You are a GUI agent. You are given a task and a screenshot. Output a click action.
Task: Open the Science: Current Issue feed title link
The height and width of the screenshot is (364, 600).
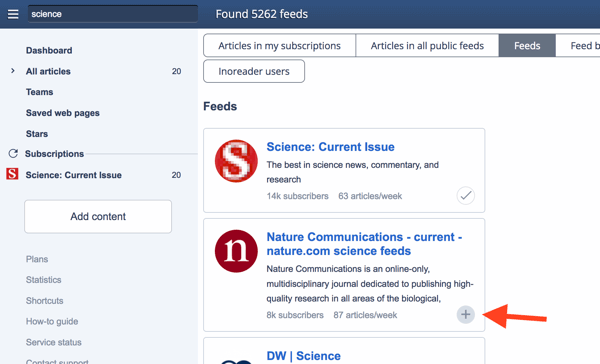point(330,147)
